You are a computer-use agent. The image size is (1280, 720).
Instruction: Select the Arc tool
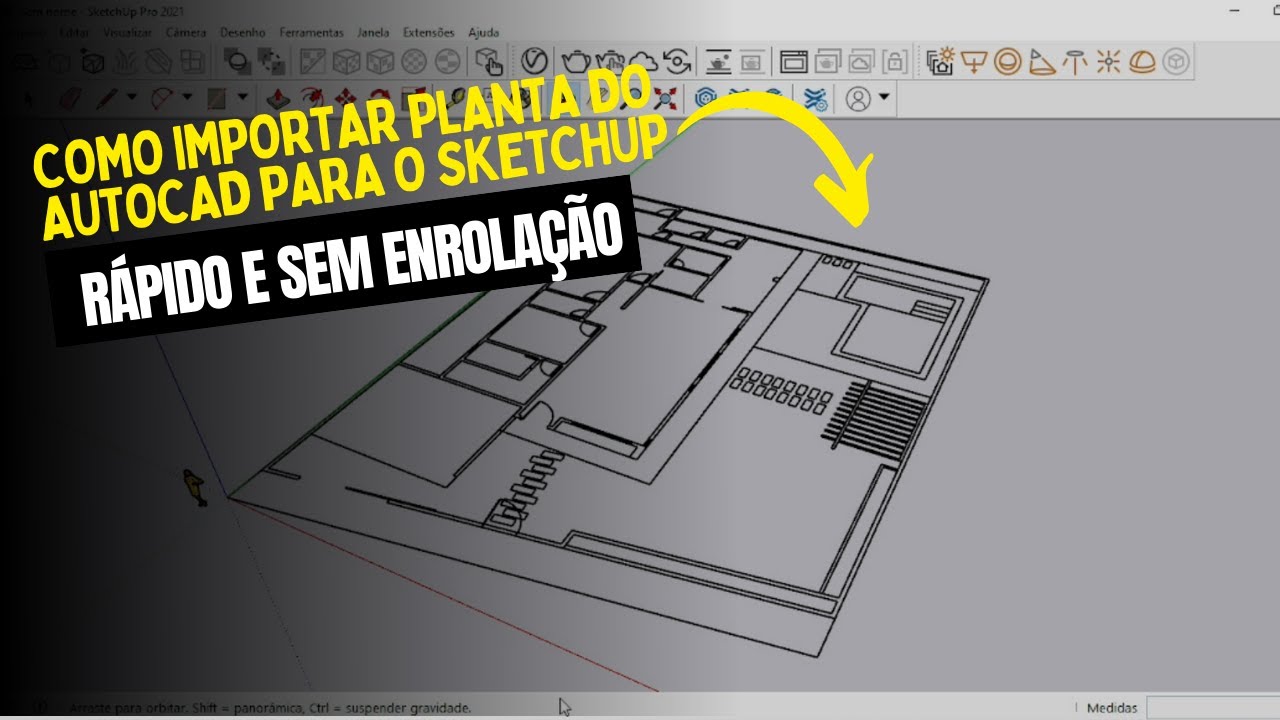(162, 98)
